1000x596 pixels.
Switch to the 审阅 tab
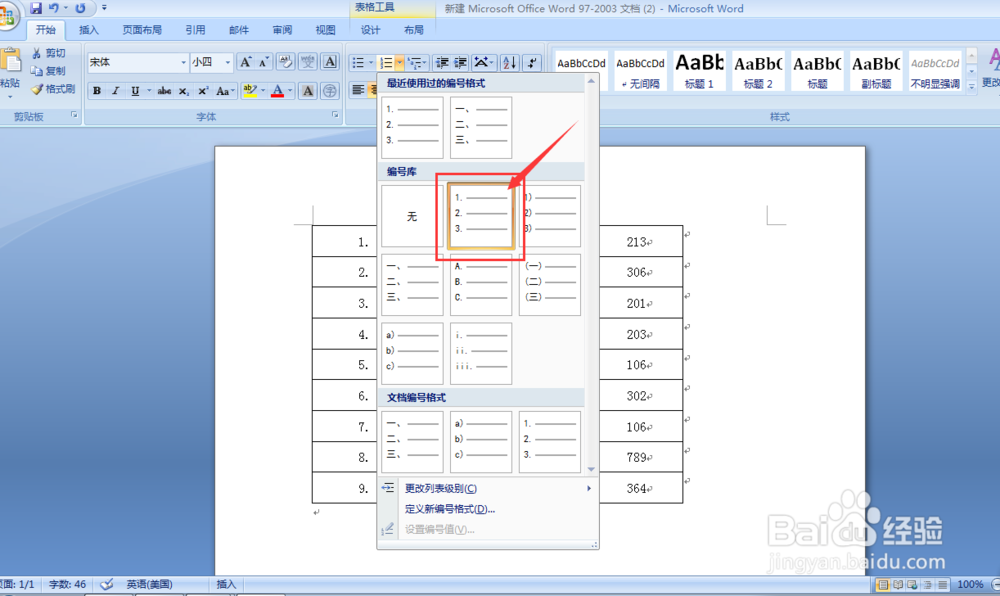click(282, 30)
